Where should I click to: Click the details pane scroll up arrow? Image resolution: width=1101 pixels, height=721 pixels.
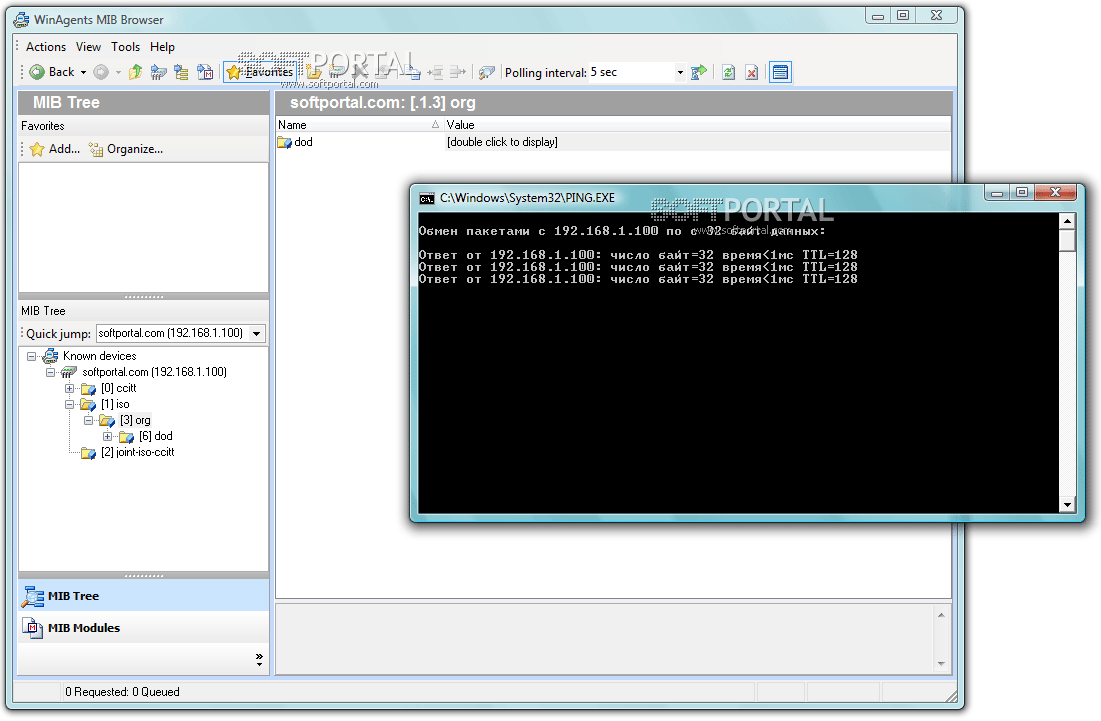[x=942, y=615]
